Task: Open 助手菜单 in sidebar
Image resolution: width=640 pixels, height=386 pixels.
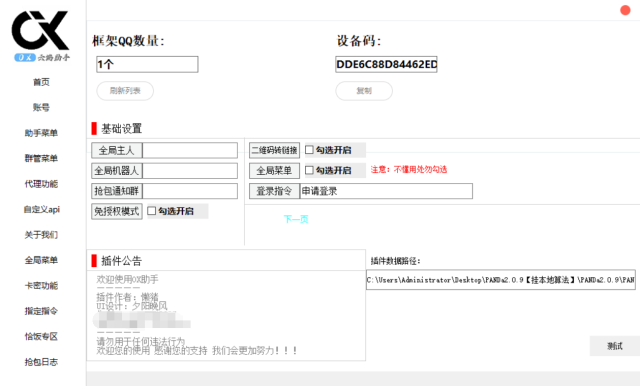Action: click(41, 133)
